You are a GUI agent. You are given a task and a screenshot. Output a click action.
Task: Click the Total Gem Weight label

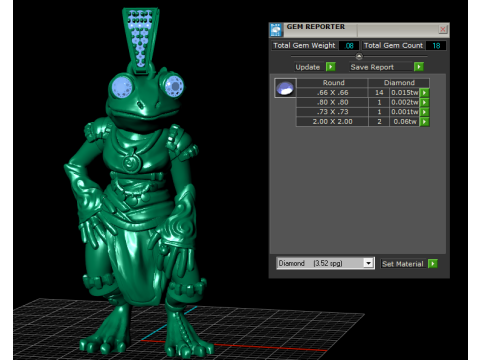point(304,46)
